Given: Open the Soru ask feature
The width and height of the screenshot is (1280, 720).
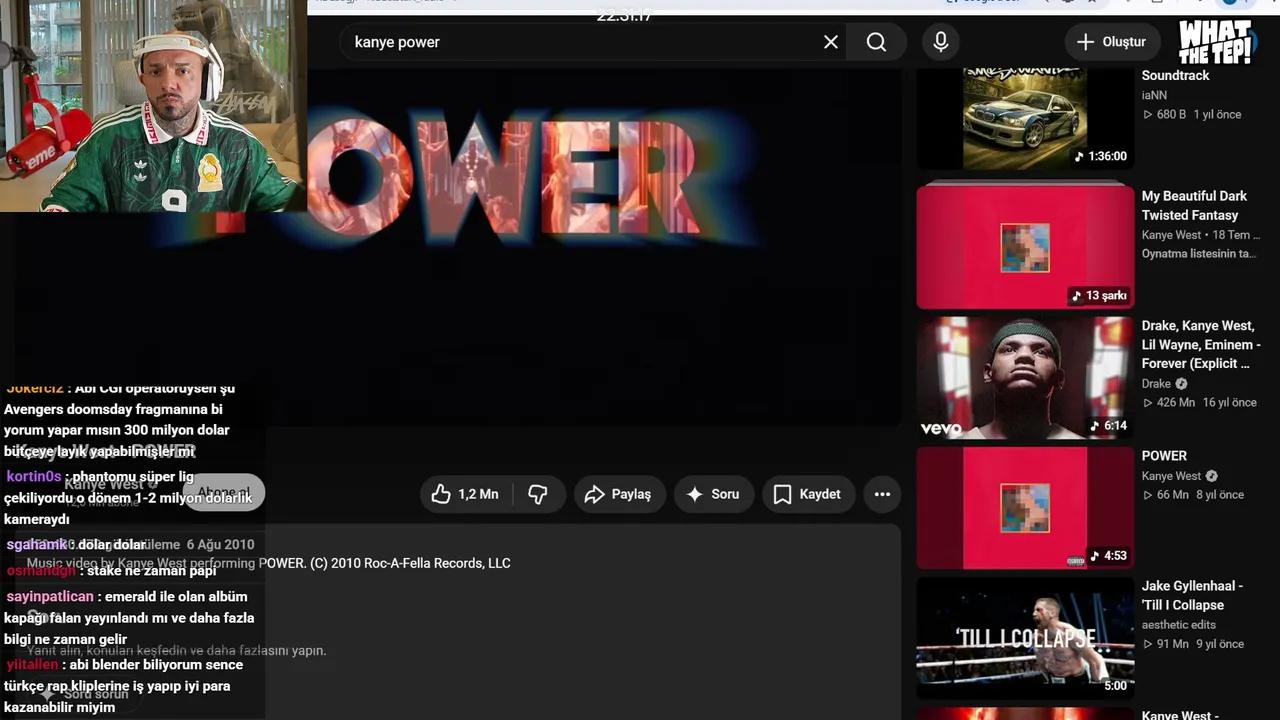Looking at the screenshot, I should pyautogui.click(x=713, y=494).
